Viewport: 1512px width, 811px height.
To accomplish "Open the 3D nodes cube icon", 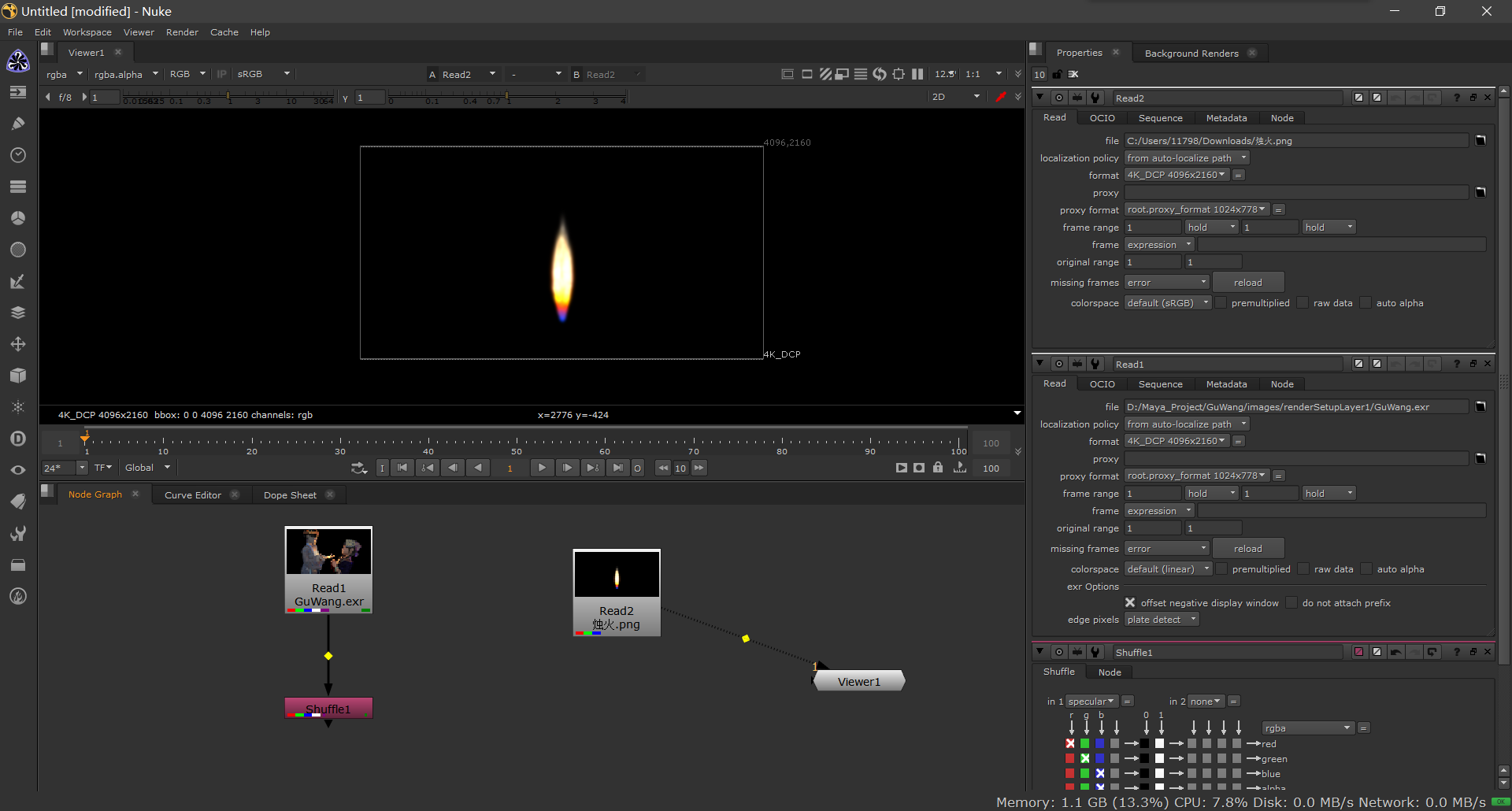I will pyautogui.click(x=17, y=376).
